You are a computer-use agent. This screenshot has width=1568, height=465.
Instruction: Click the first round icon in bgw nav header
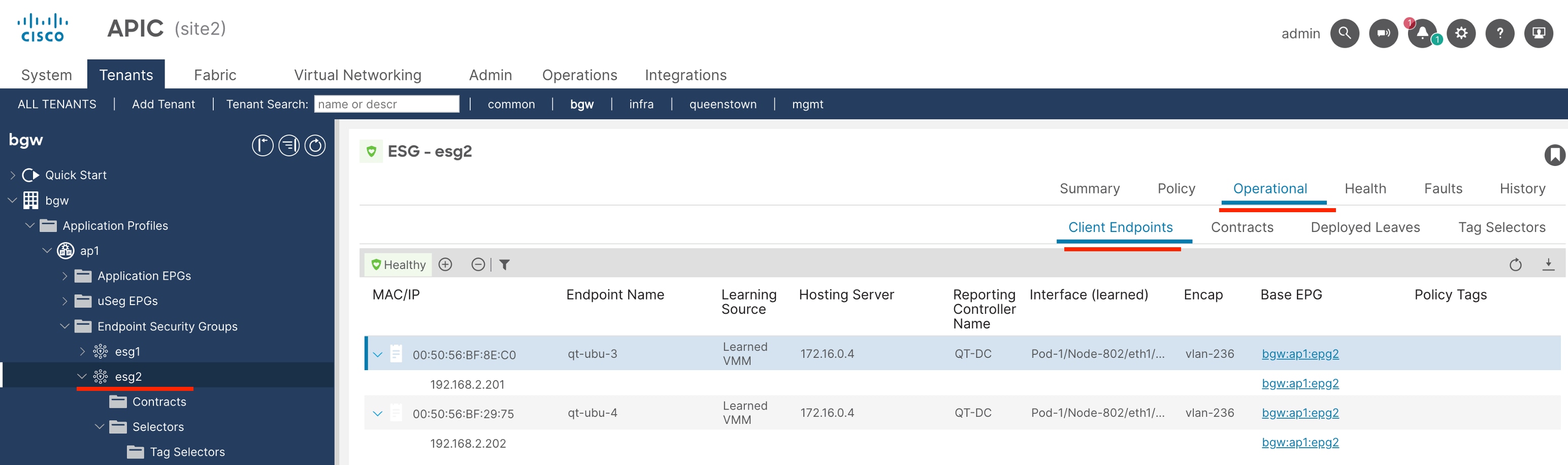pos(263,146)
